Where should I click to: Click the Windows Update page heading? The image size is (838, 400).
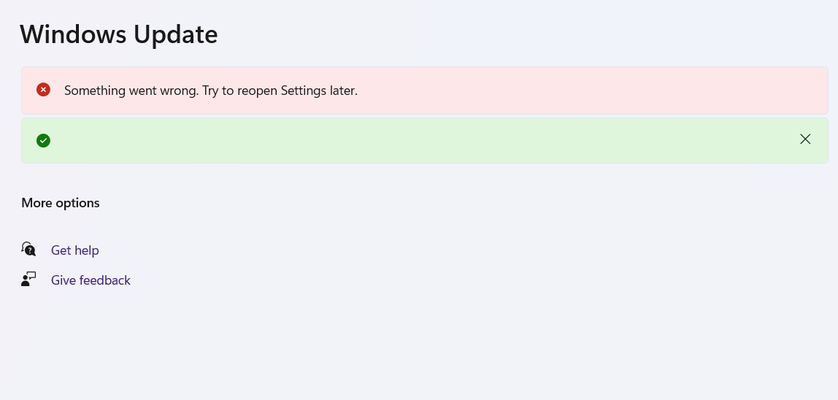(119, 34)
